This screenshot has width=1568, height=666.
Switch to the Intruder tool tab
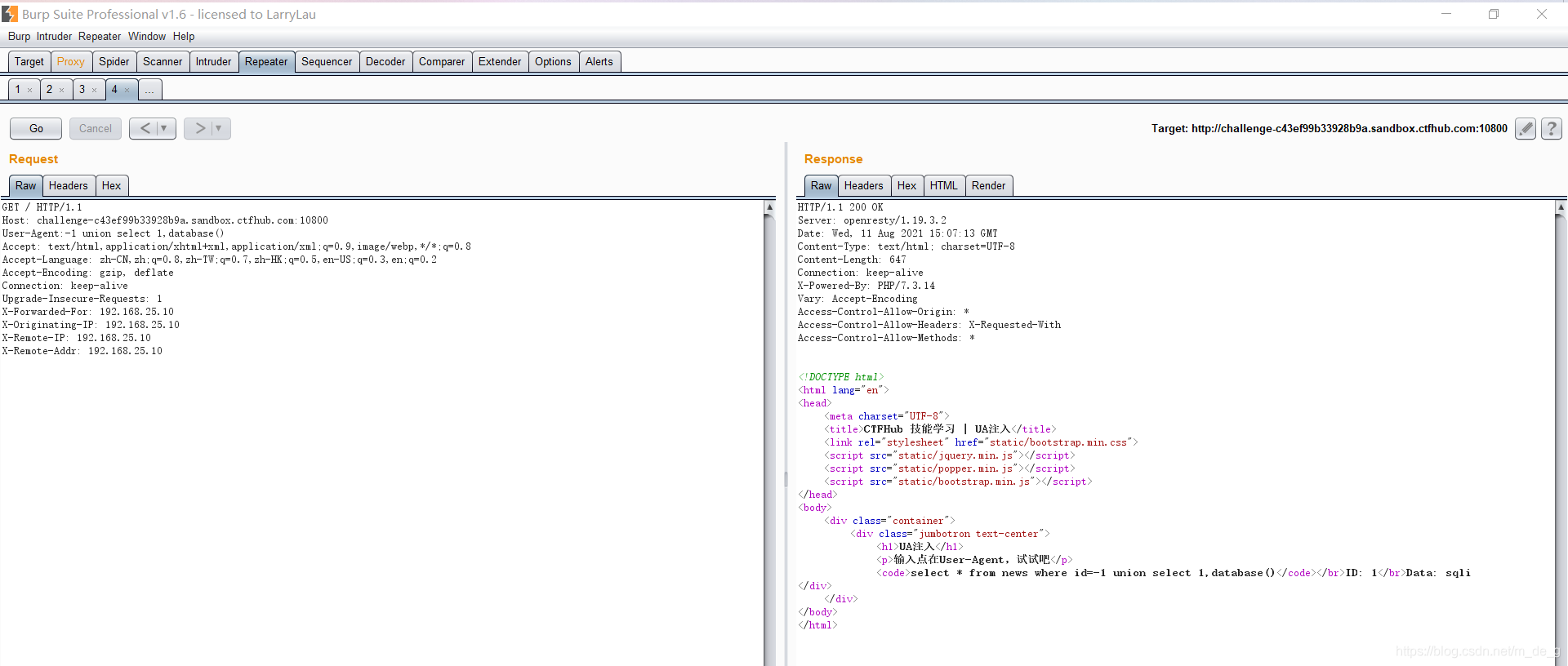coord(214,61)
